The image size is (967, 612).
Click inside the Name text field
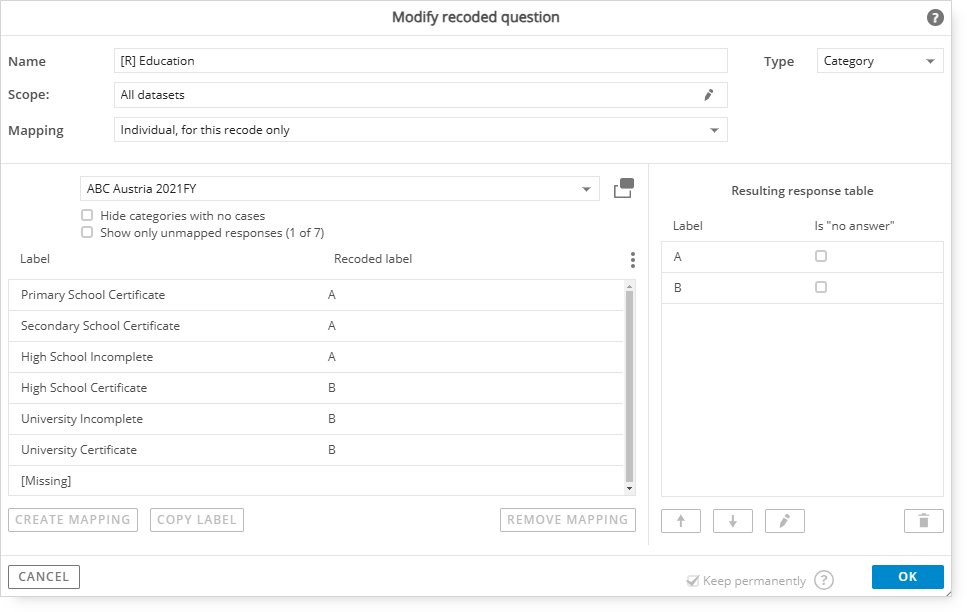point(421,60)
